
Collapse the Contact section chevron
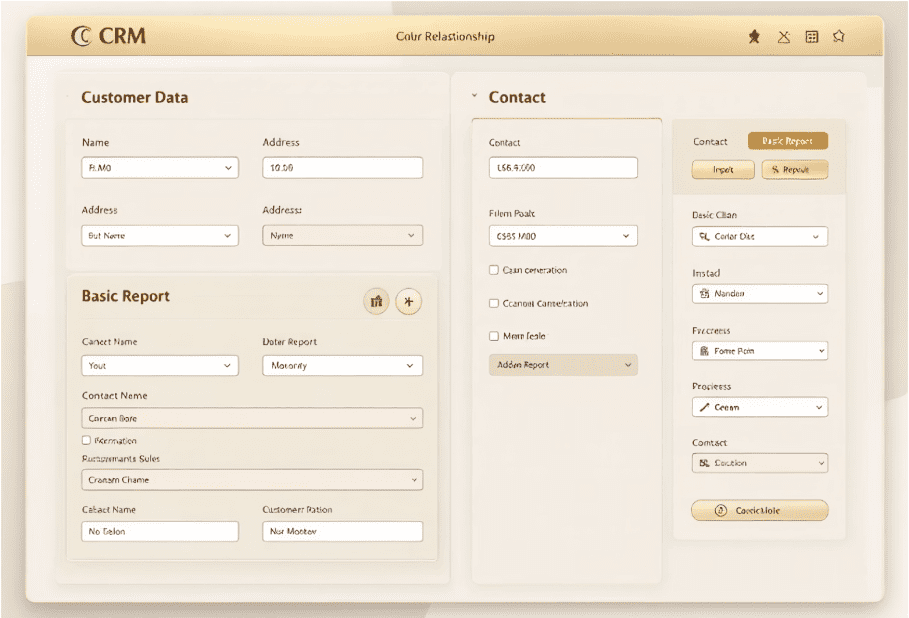click(x=474, y=97)
